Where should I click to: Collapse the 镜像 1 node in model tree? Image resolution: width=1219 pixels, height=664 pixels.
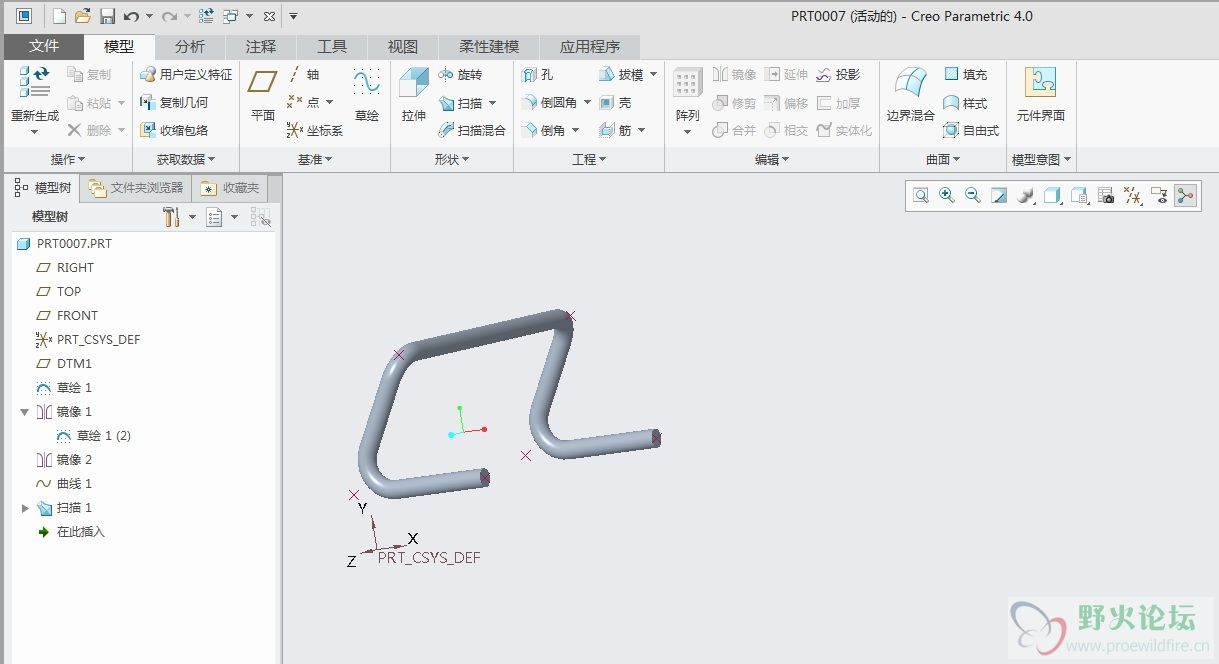coord(25,412)
